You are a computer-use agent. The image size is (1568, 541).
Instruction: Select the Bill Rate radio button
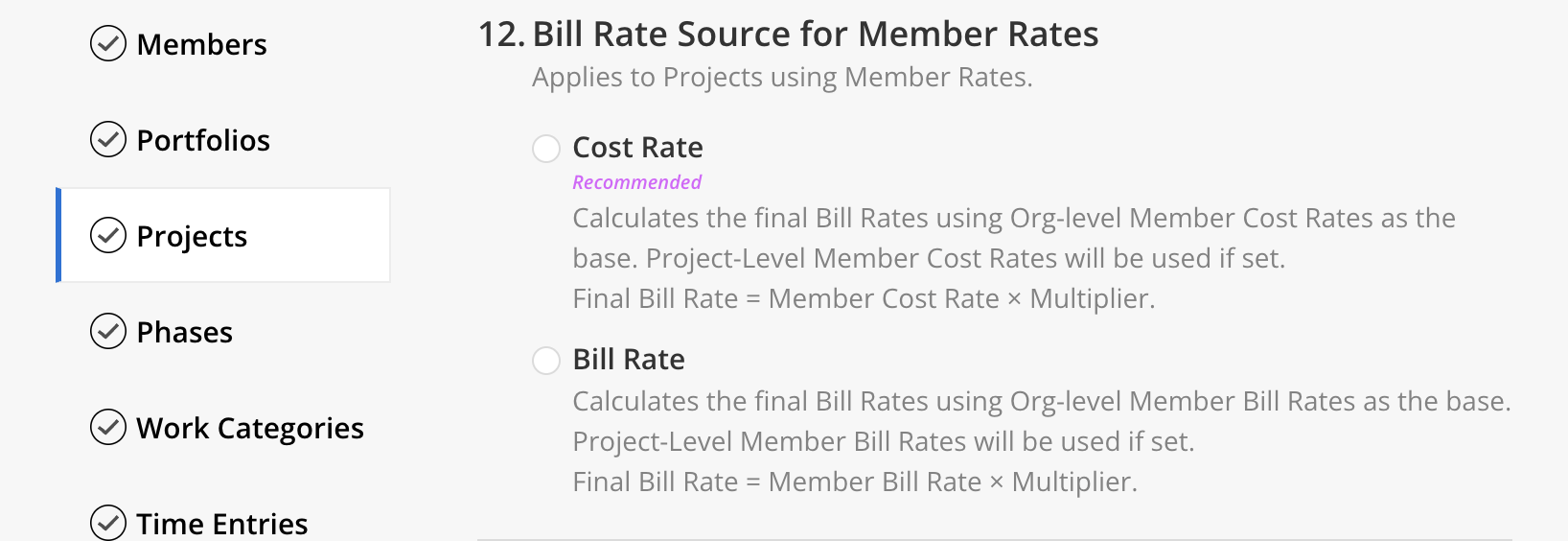[546, 361]
